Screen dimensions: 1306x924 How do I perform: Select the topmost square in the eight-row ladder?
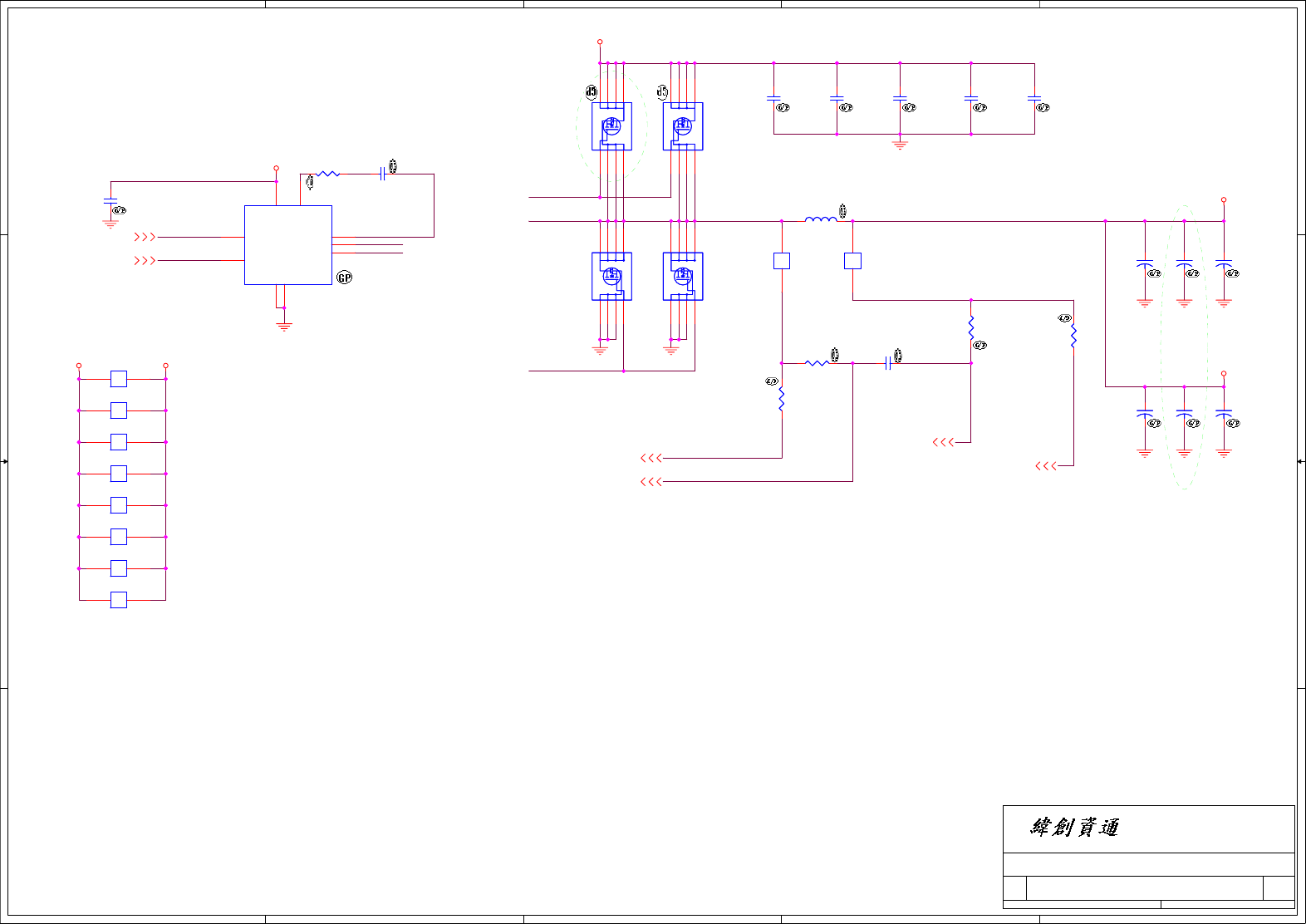click(x=119, y=379)
